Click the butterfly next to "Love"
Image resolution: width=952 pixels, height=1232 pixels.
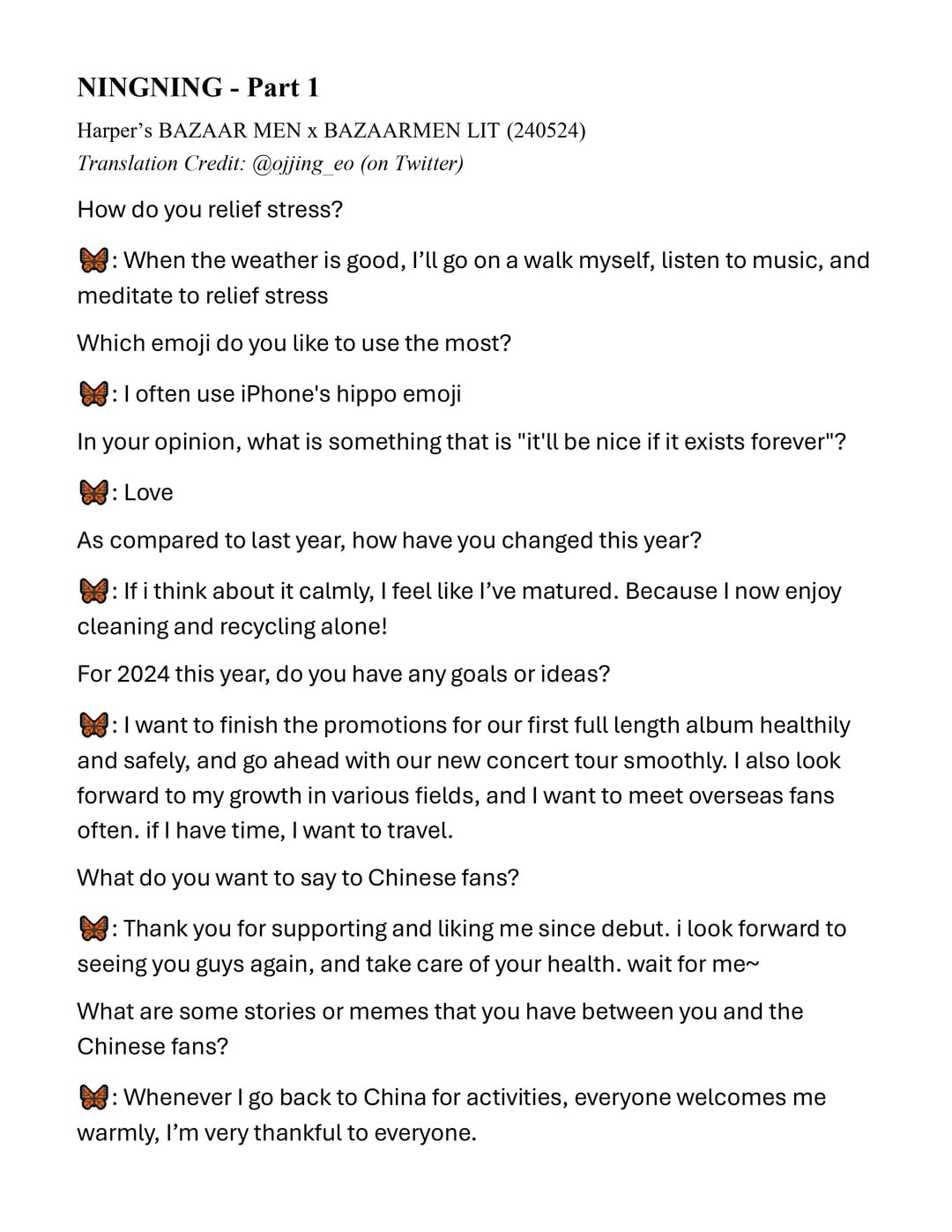(x=93, y=493)
